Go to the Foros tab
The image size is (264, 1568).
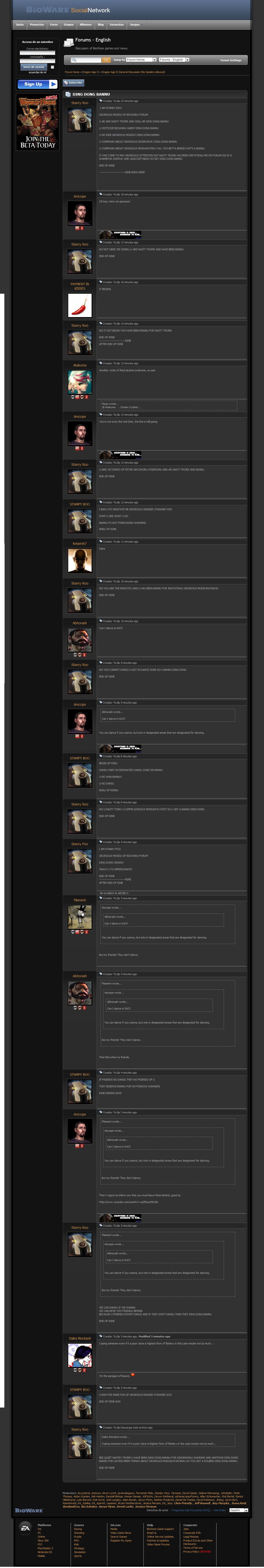(x=54, y=25)
